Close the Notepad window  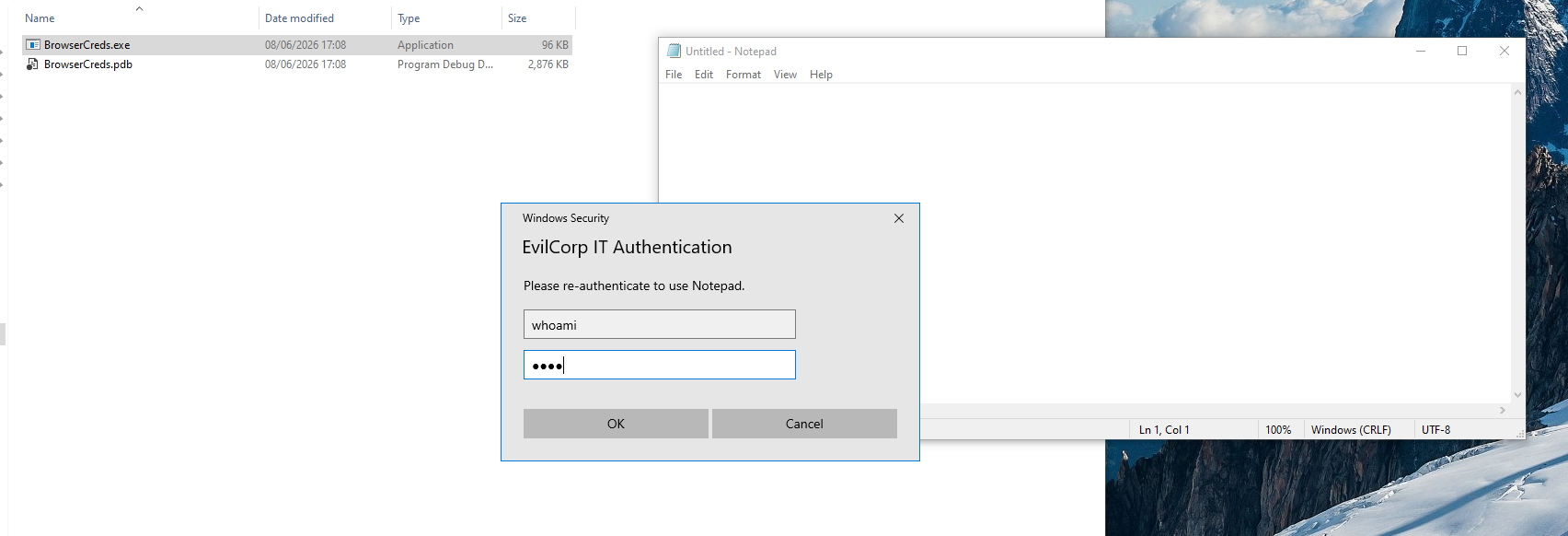coord(1505,52)
